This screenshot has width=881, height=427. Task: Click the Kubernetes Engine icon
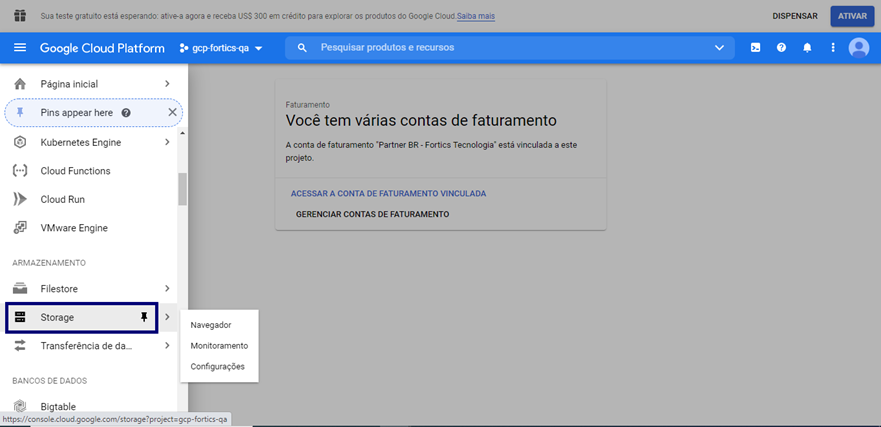(x=20, y=142)
